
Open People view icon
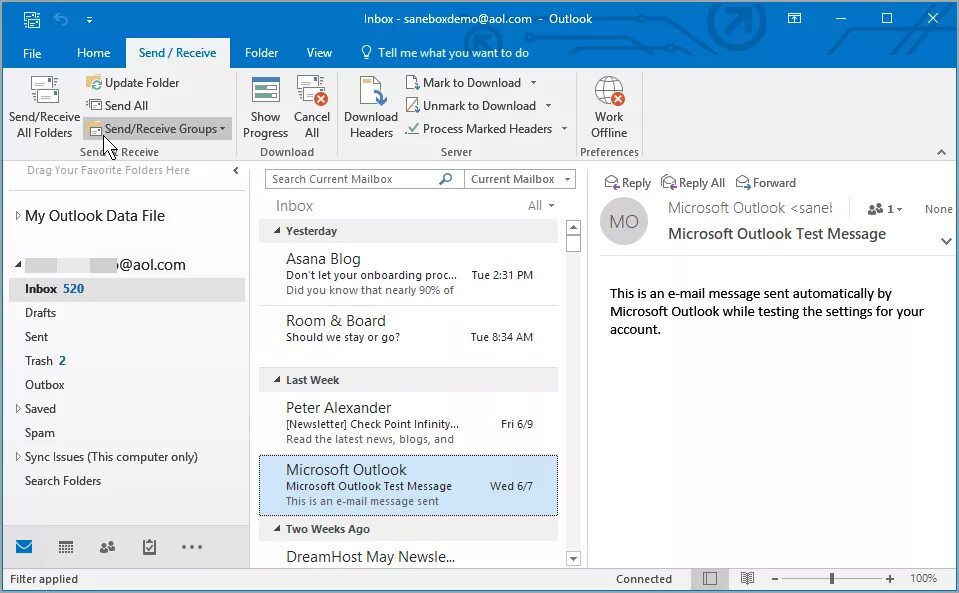(108, 547)
